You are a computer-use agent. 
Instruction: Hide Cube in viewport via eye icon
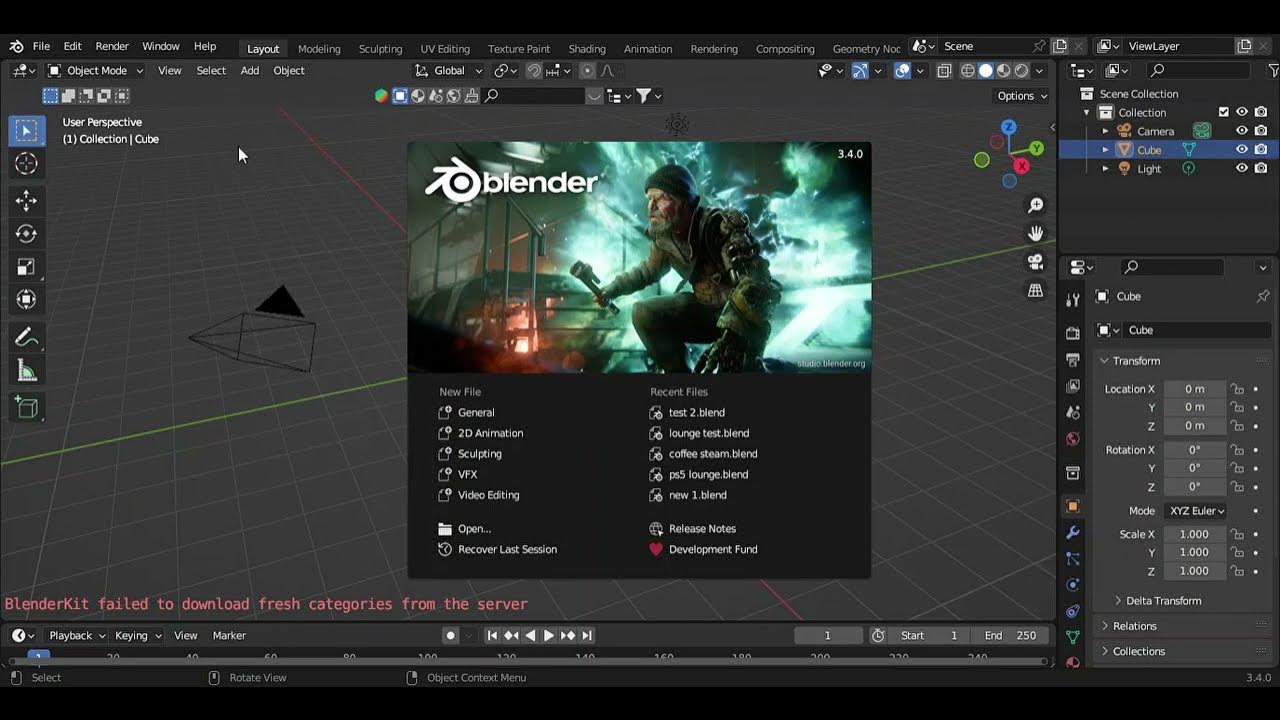[x=1241, y=150]
